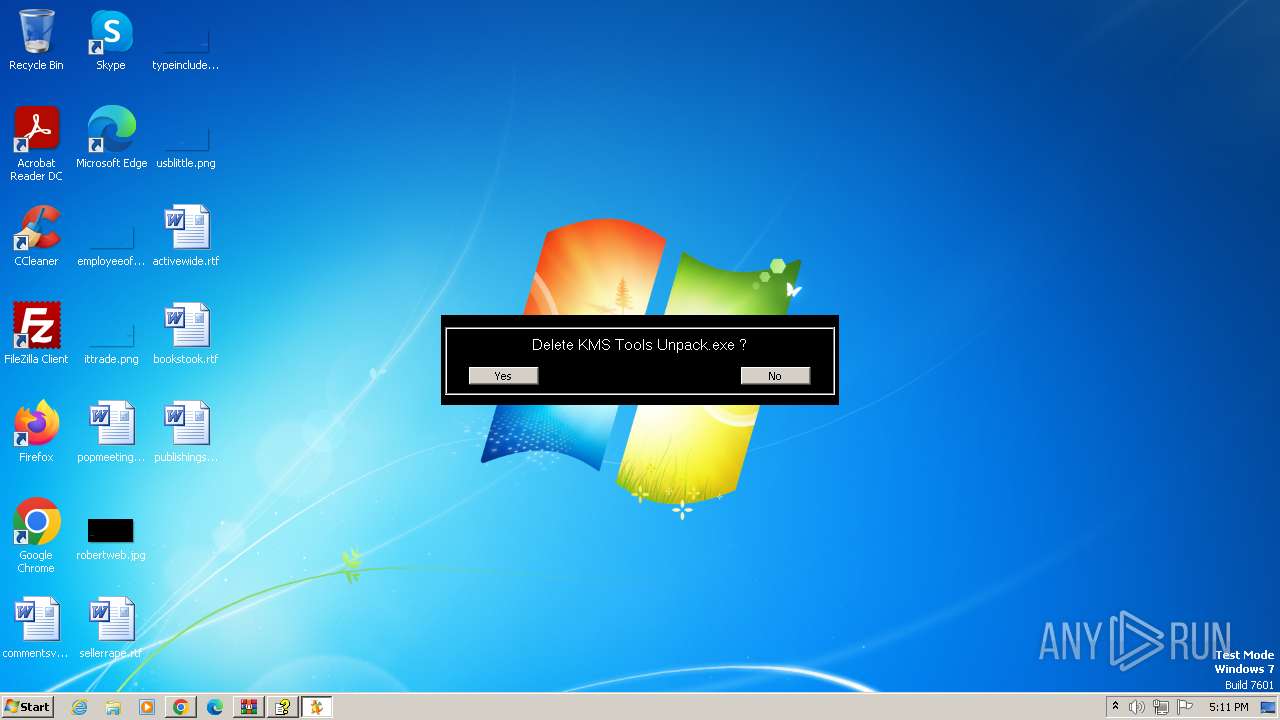
Task: Switch to WinRAR taskbar button
Action: (249, 707)
